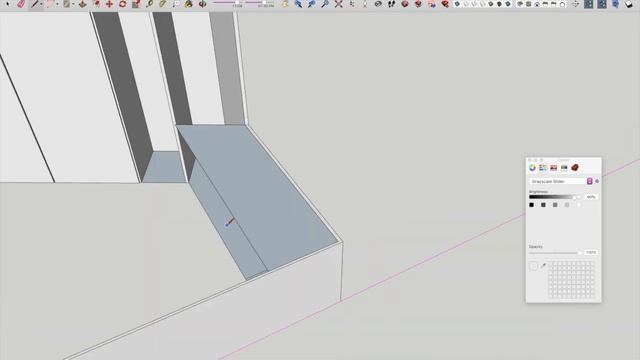Select the Eraser tool
This screenshot has width=640, height=360.
[21, 4]
